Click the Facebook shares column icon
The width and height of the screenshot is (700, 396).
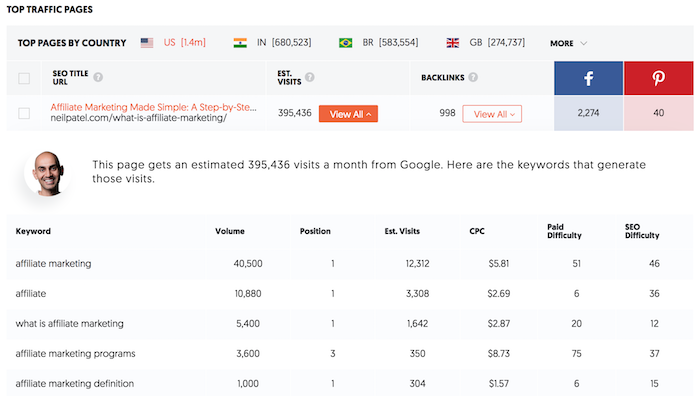coord(588,78)
